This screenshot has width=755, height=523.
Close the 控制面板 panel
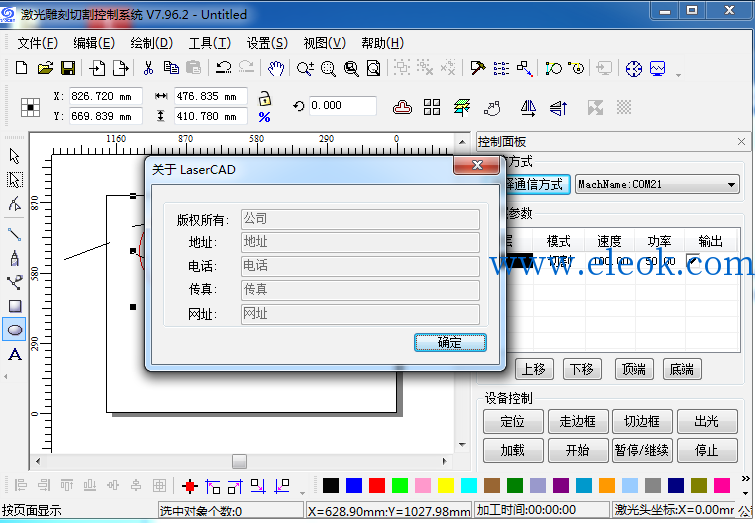(x=741, y=142)
